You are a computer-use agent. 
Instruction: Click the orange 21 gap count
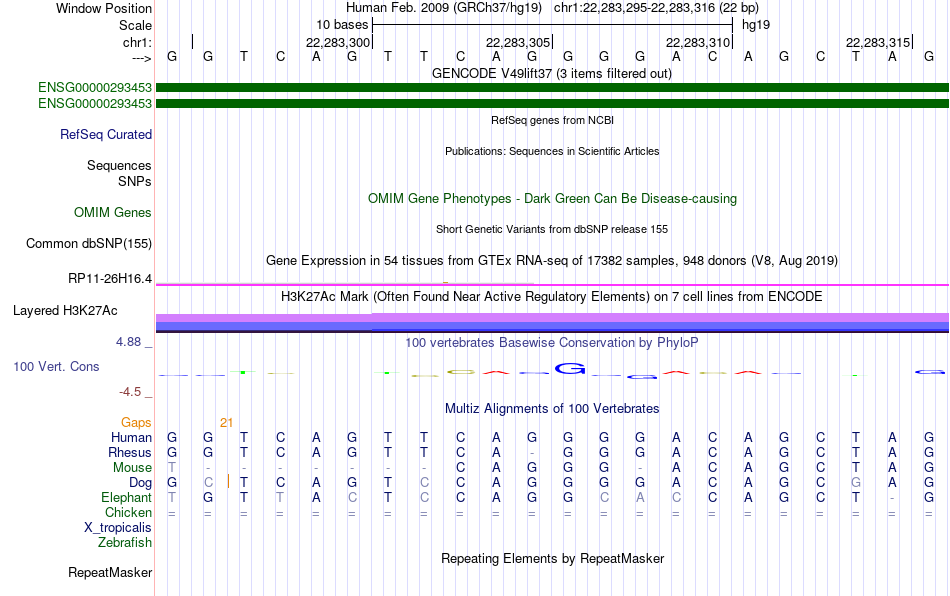227,423
